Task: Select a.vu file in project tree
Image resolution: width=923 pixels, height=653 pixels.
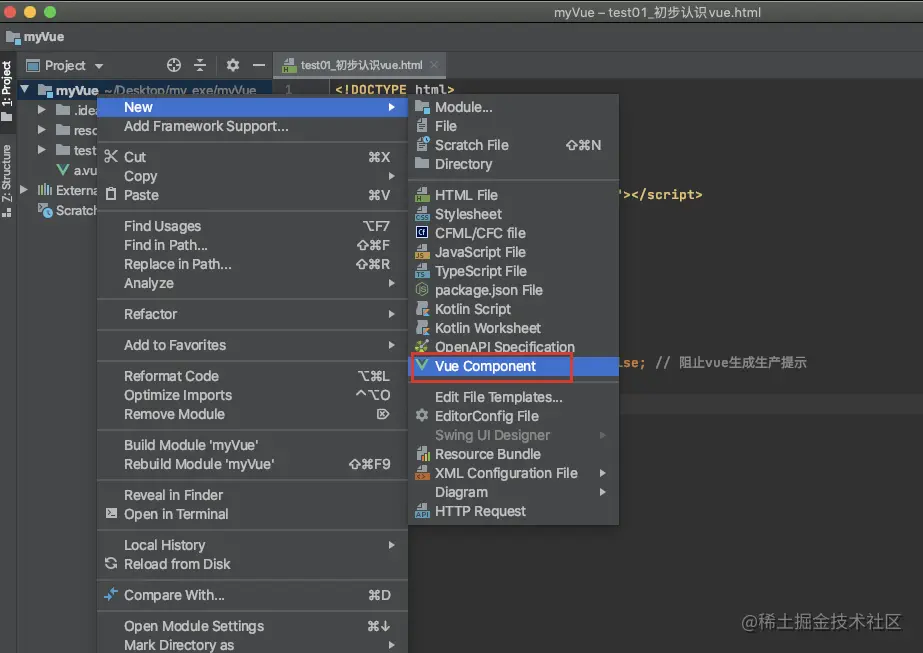Action: pos(76,170)
